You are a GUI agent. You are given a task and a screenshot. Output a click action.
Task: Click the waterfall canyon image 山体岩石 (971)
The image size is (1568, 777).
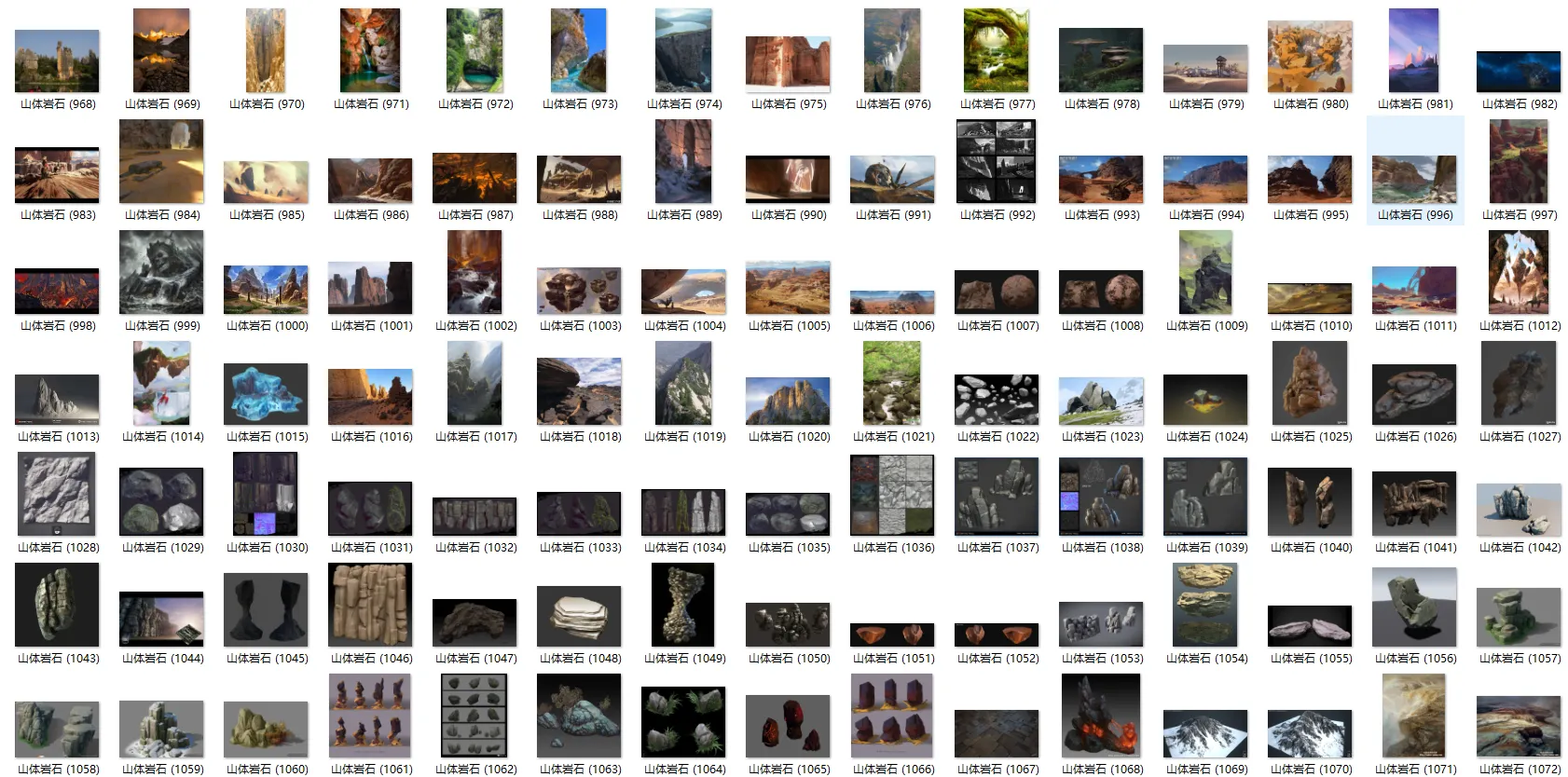coord(370,50)
